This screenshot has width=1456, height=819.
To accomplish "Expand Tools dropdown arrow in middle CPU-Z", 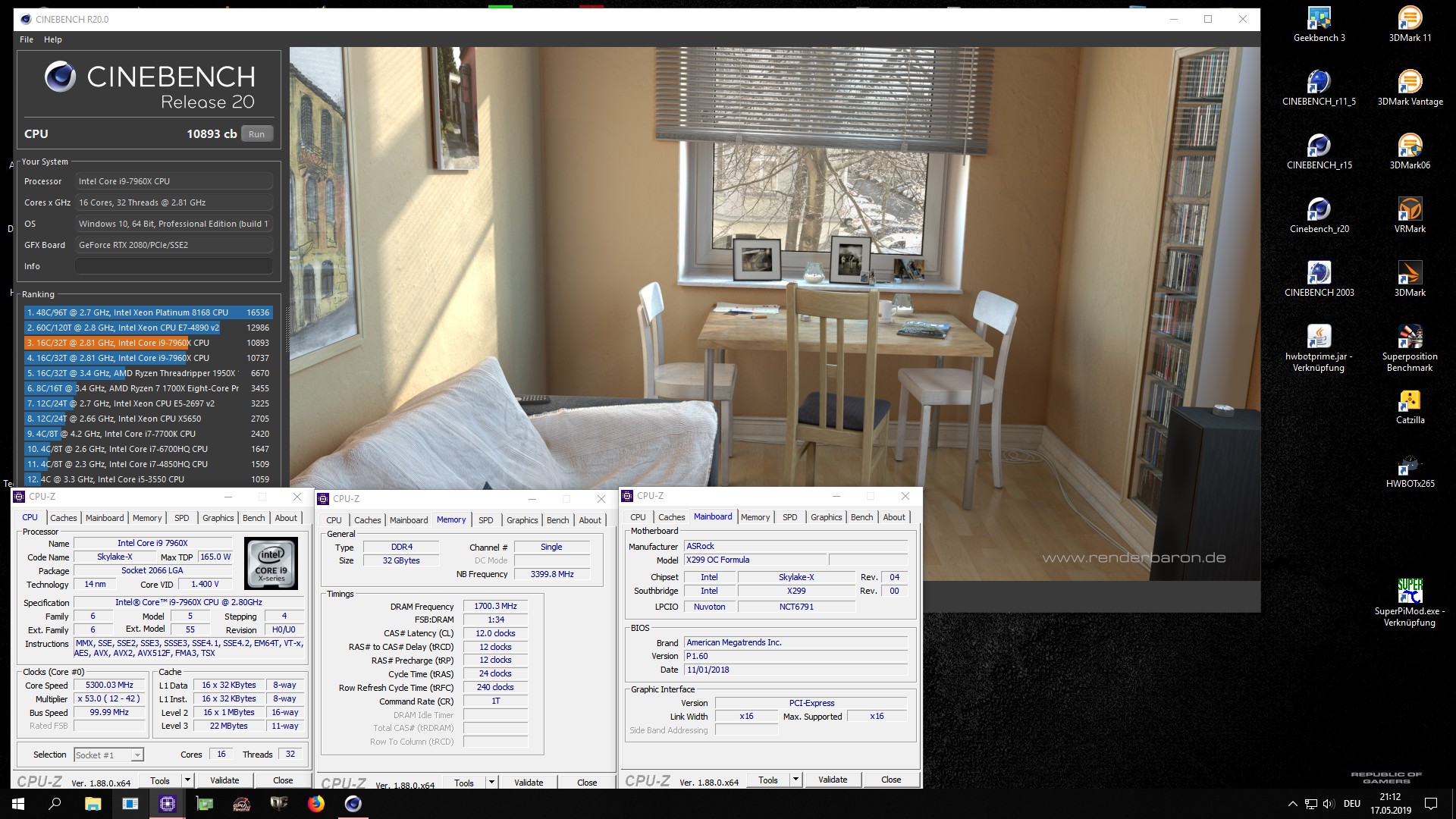I will point(491,783).
